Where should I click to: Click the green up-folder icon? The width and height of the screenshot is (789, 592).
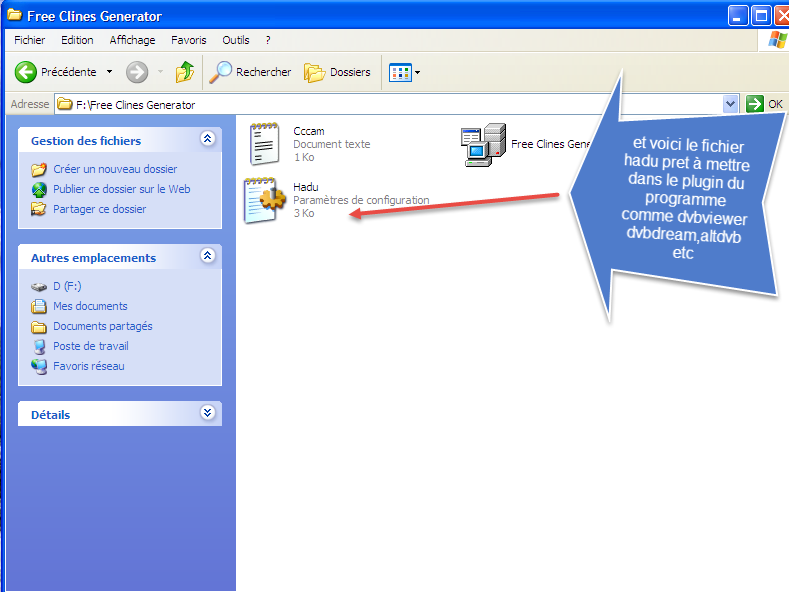pyautogui.click(x=185, y=72)
